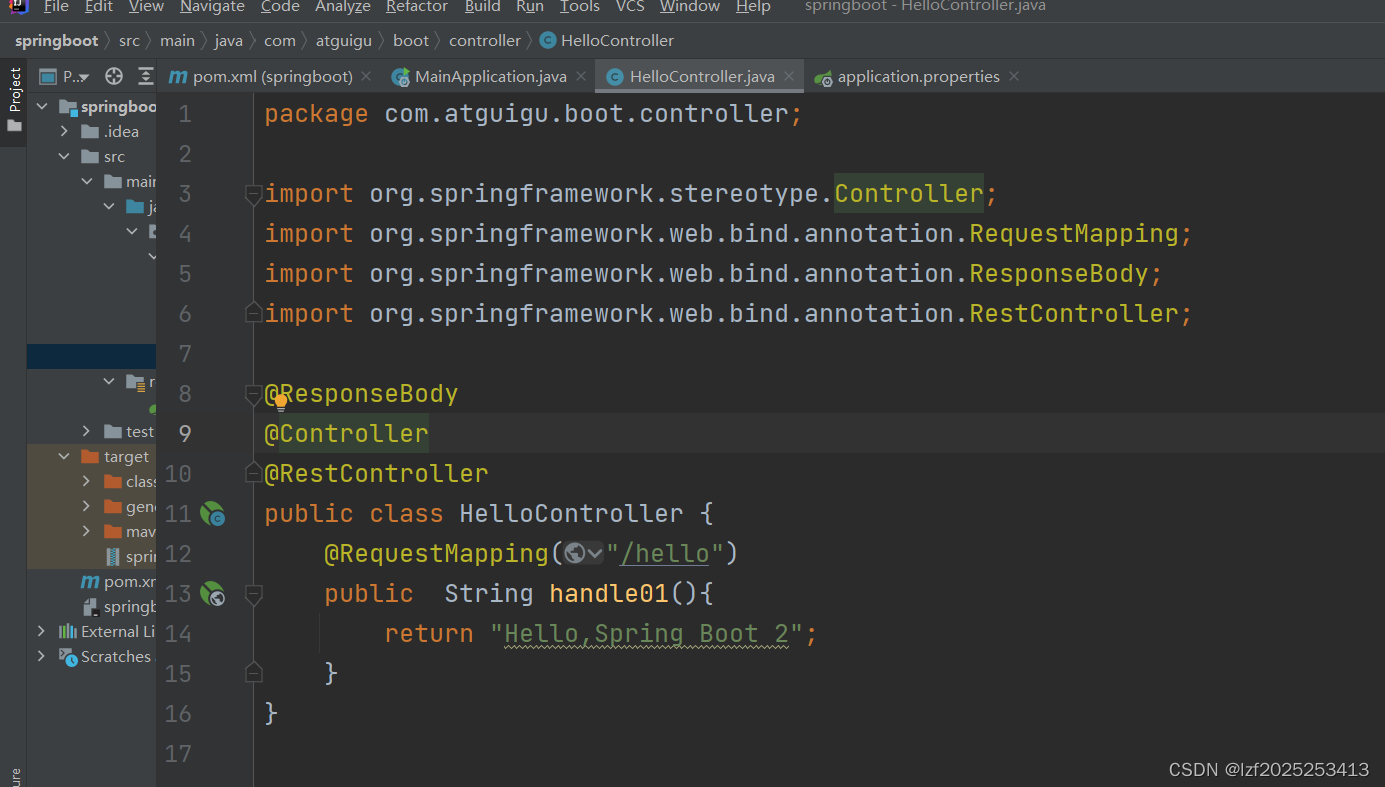Viewport: 1385px width, 787px height.
Task: Click controller in the breadcrumb bar
Action: (485, 40)
